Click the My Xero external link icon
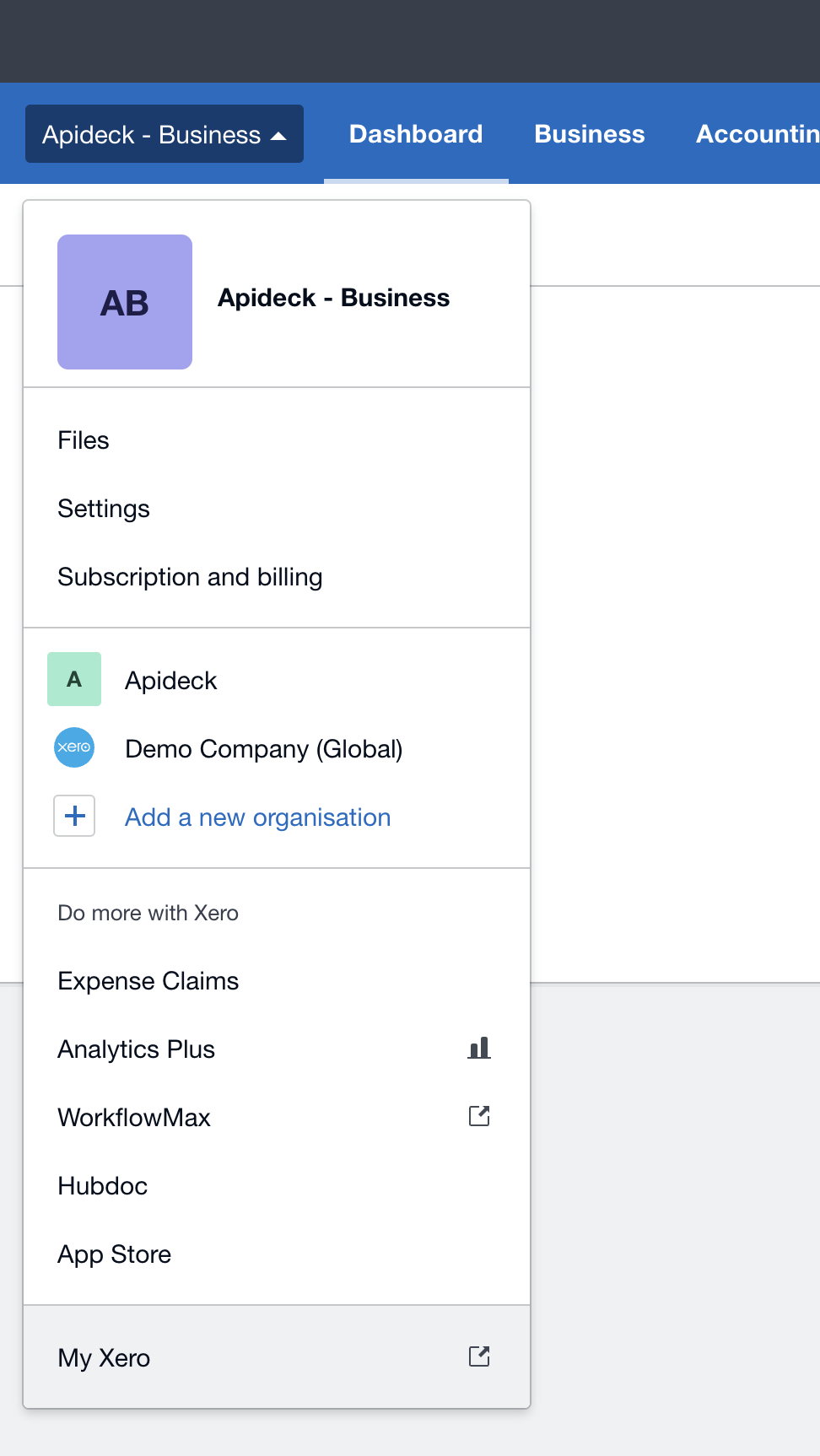This screenshot has height=1456, width=820. [x=479, y=1356]
